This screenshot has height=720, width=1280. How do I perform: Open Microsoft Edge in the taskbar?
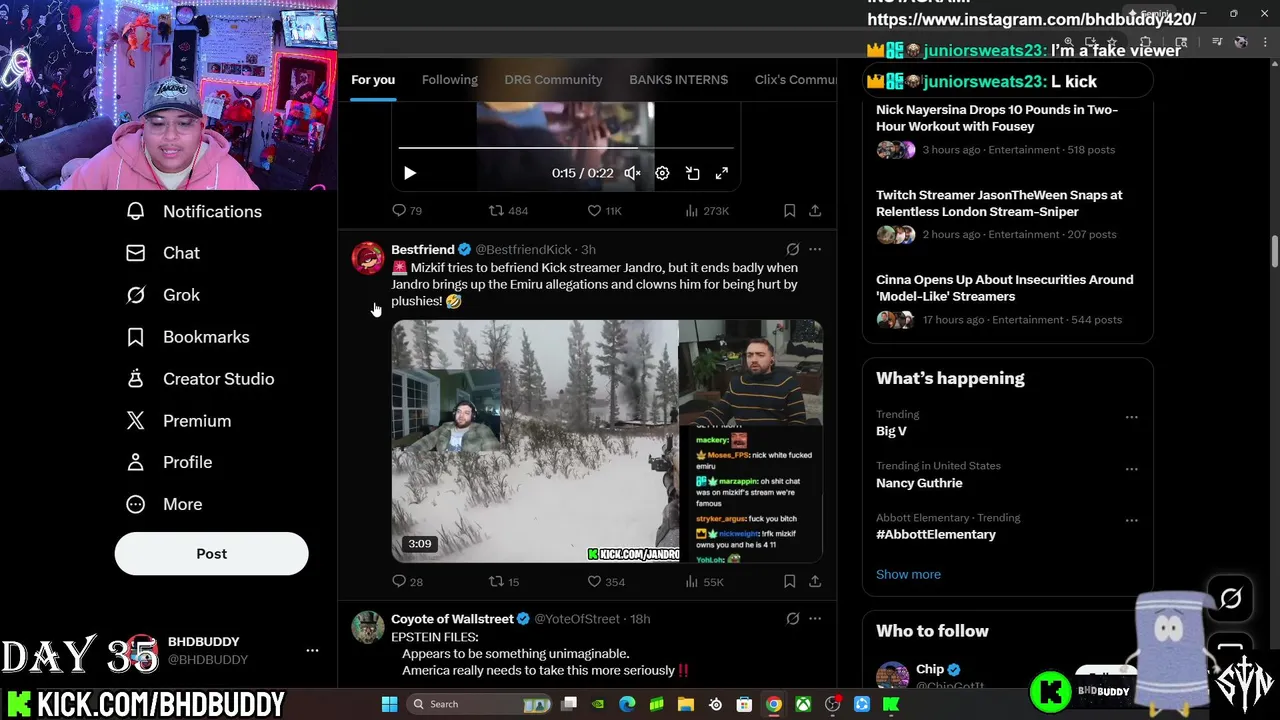[x=627, y=704]
